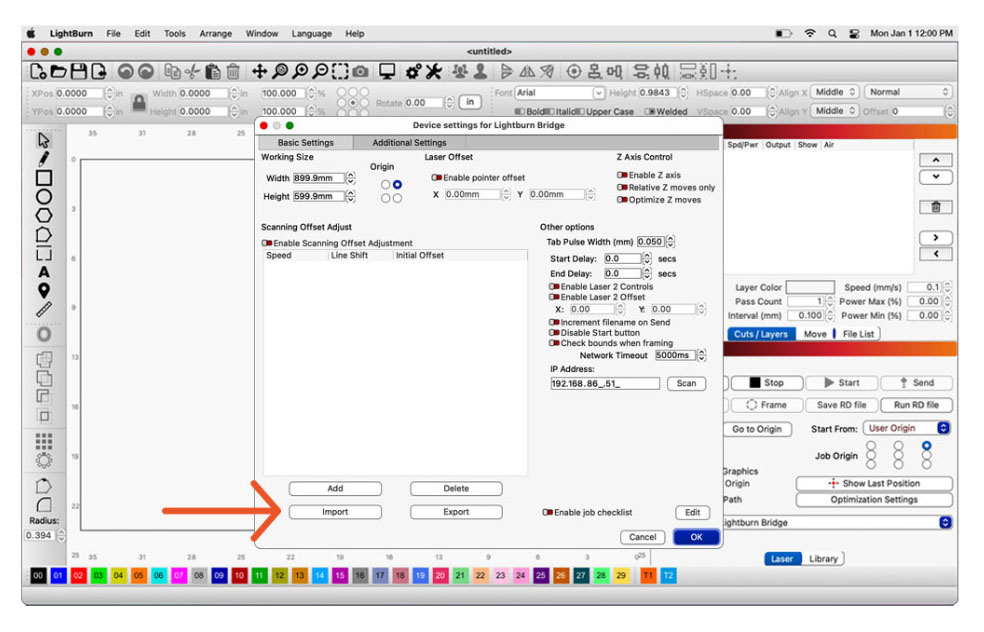The image size is (984, 632).
Task: Click the Network Timeout stepper
Action: click(x=702, y=356)
